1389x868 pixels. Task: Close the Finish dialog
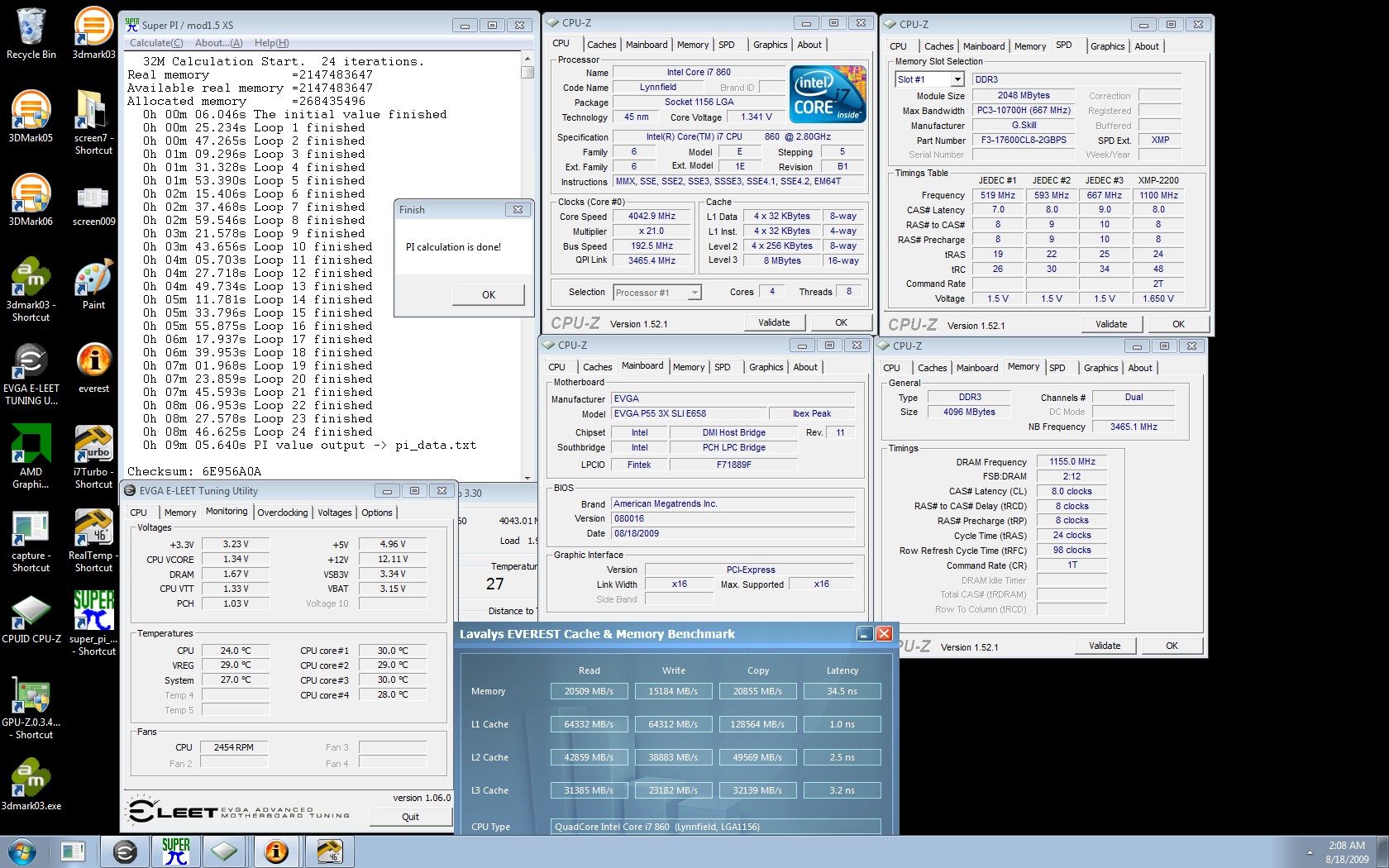coord(518,210)
